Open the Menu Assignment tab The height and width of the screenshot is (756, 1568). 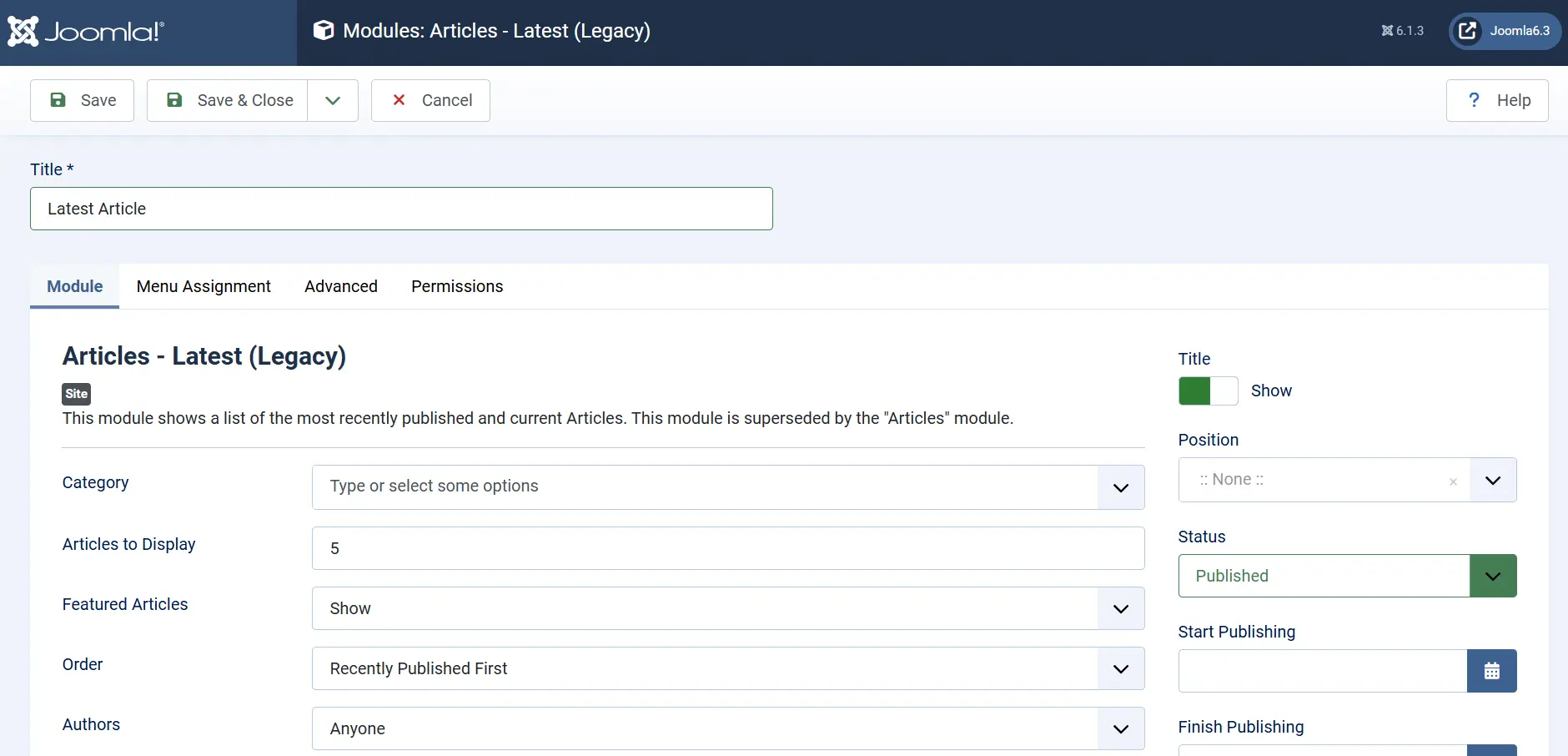204,286
